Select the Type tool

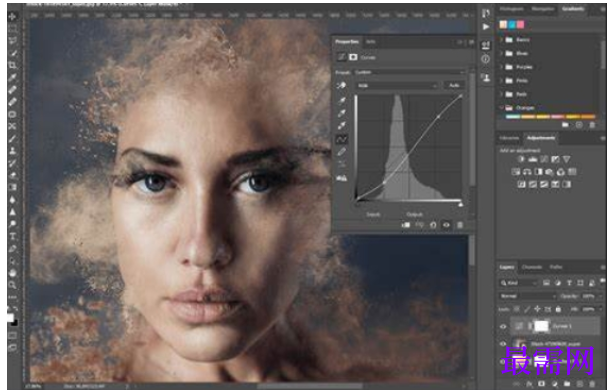coord(13,236)
